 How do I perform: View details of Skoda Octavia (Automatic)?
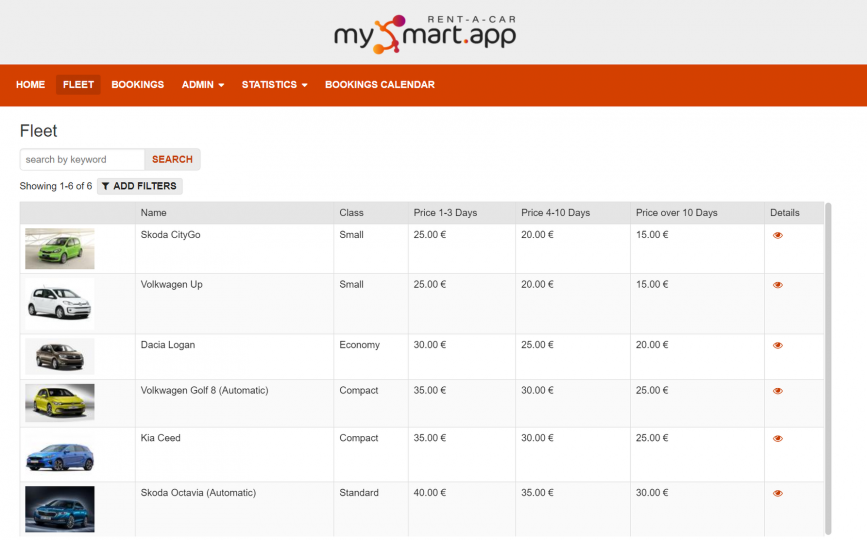[777, 493]
